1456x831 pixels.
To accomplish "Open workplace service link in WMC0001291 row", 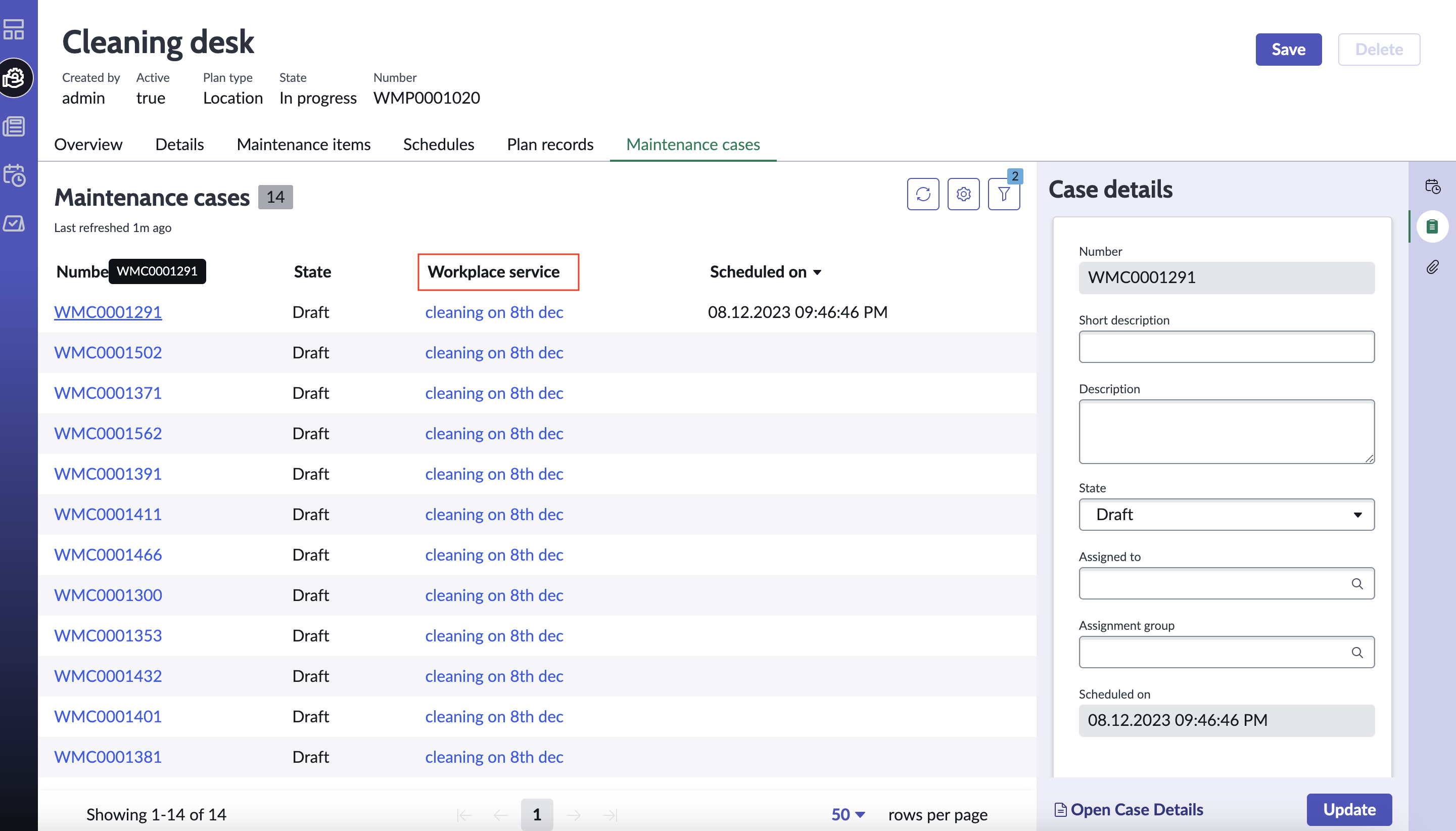I will click(494, 312).
